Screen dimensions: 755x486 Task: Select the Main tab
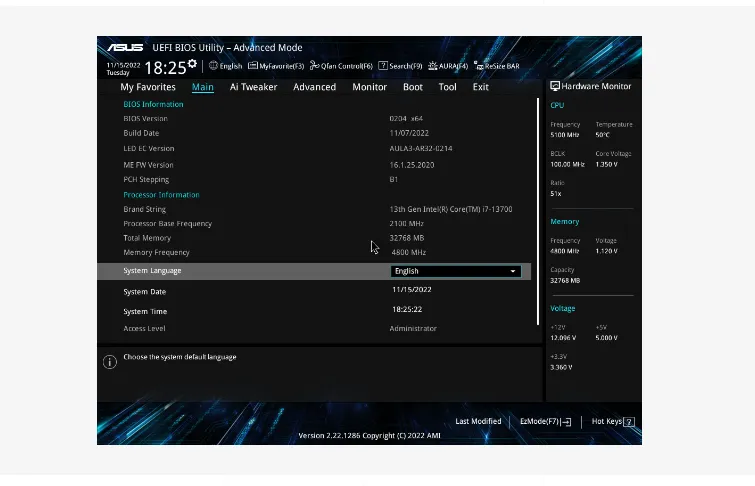click(x=203, y=87)
